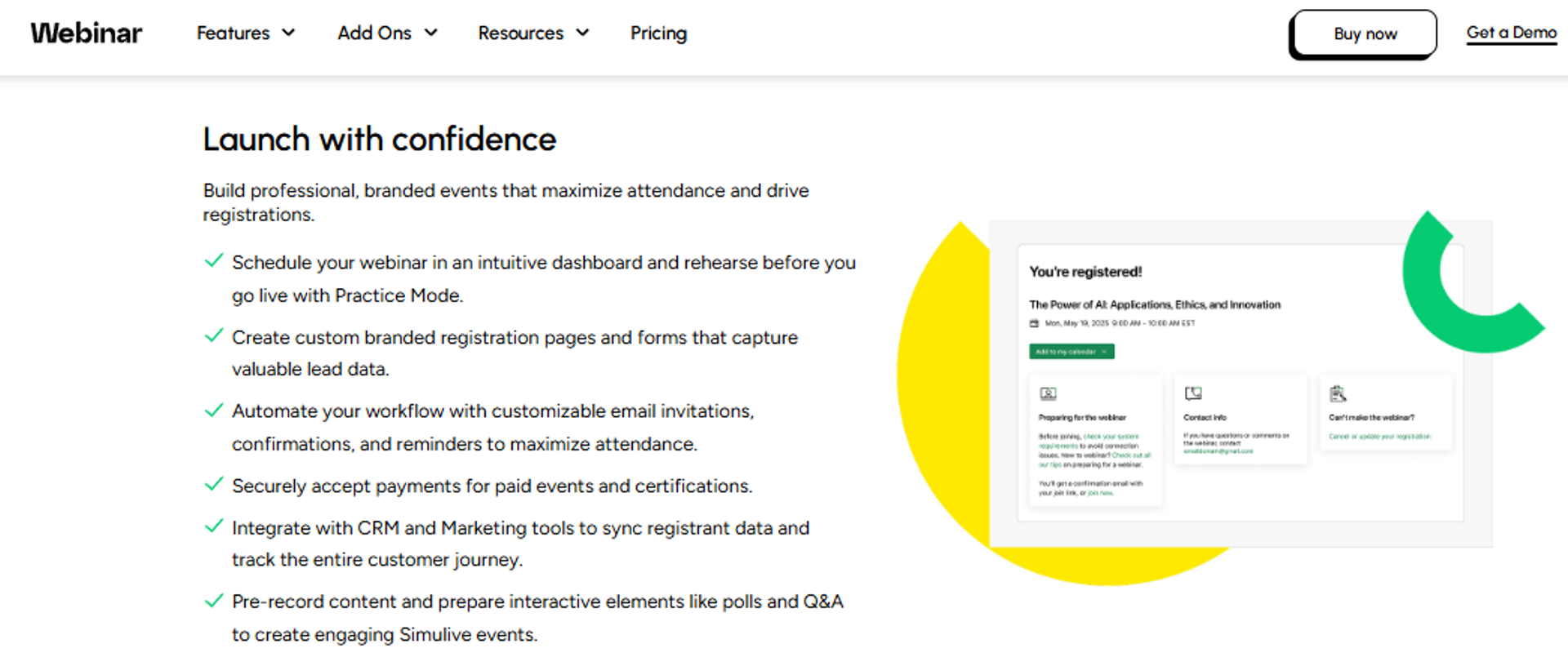Click checkmark beside Automate your workflow
This screenshot has width=1568, height=666.
click(x=214, y=410)
